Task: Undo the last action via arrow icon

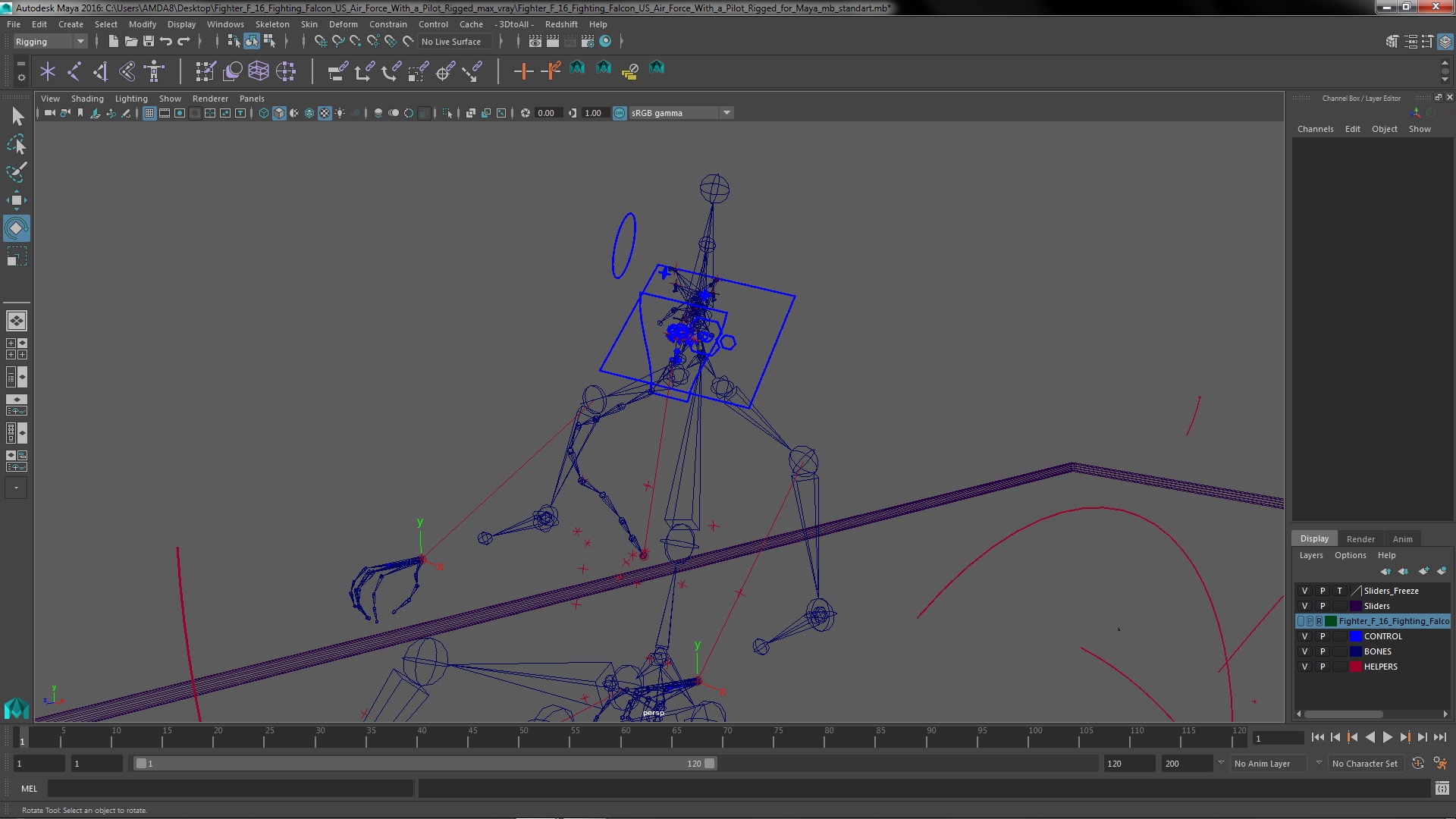Action: 166,41
